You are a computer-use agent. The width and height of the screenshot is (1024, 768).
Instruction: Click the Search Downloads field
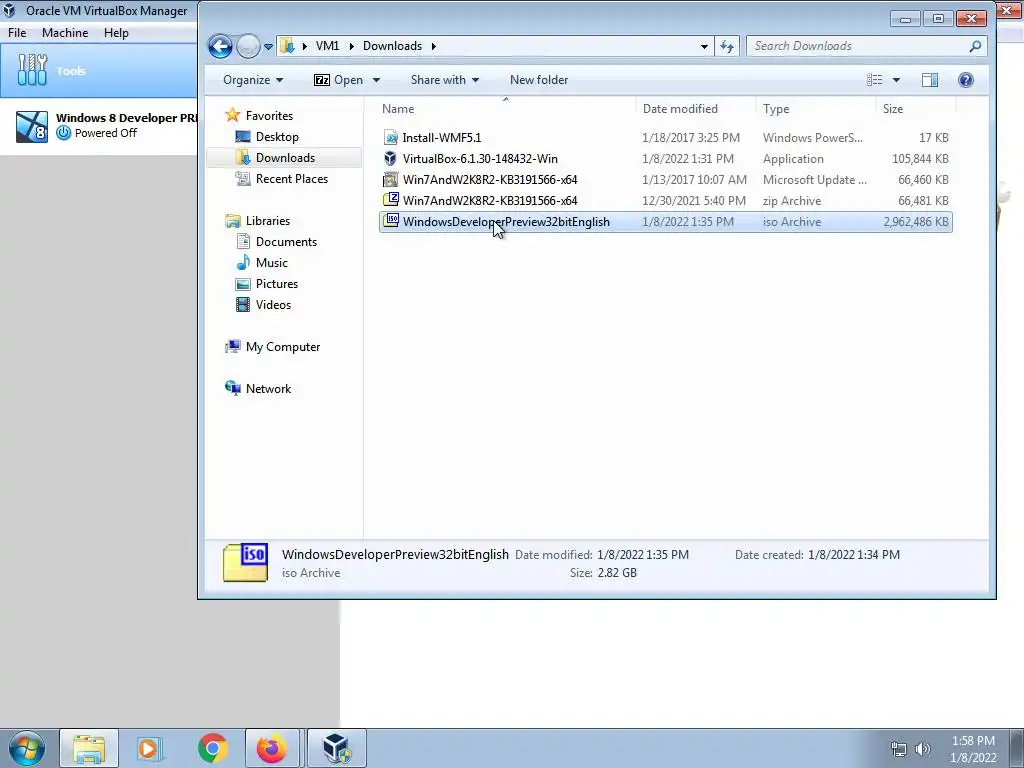866,46
